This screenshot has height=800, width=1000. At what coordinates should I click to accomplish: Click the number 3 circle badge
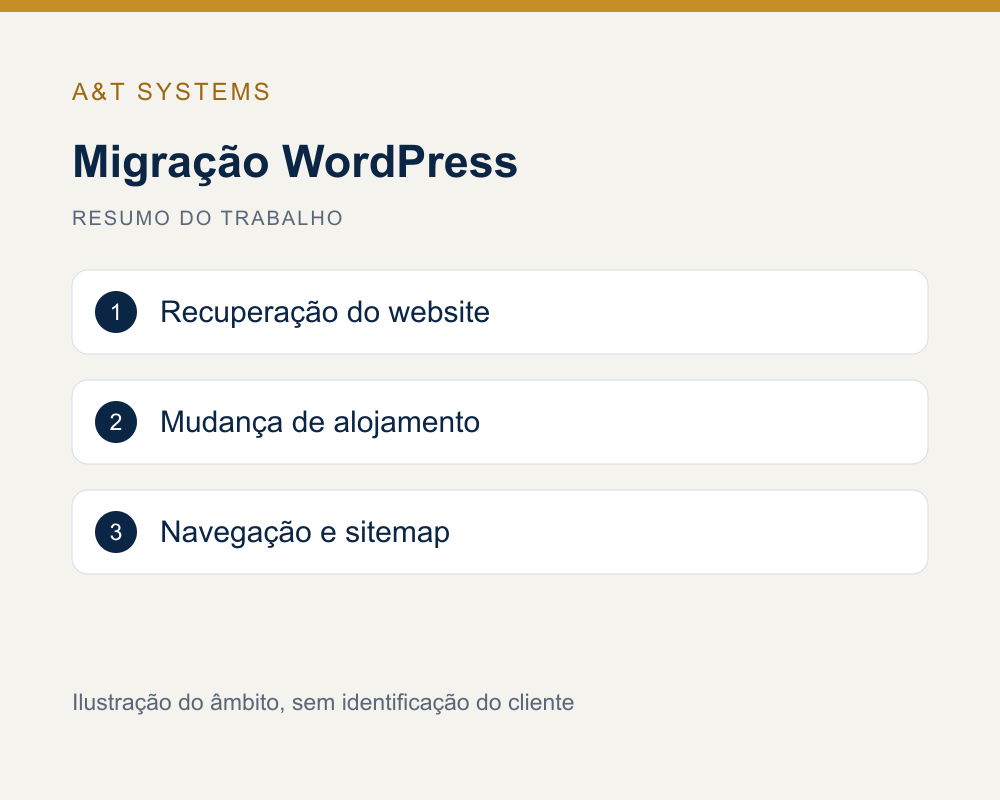(116, 532)
